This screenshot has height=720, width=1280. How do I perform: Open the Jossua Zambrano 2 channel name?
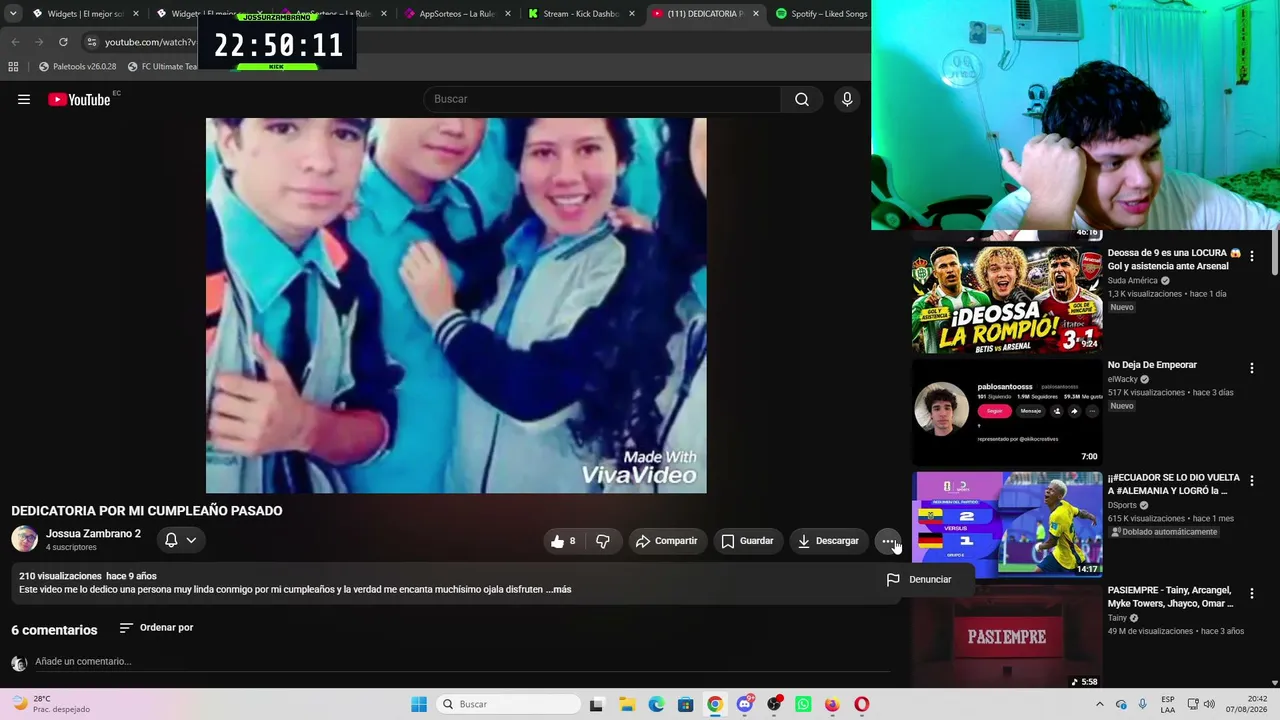[93, 534]
